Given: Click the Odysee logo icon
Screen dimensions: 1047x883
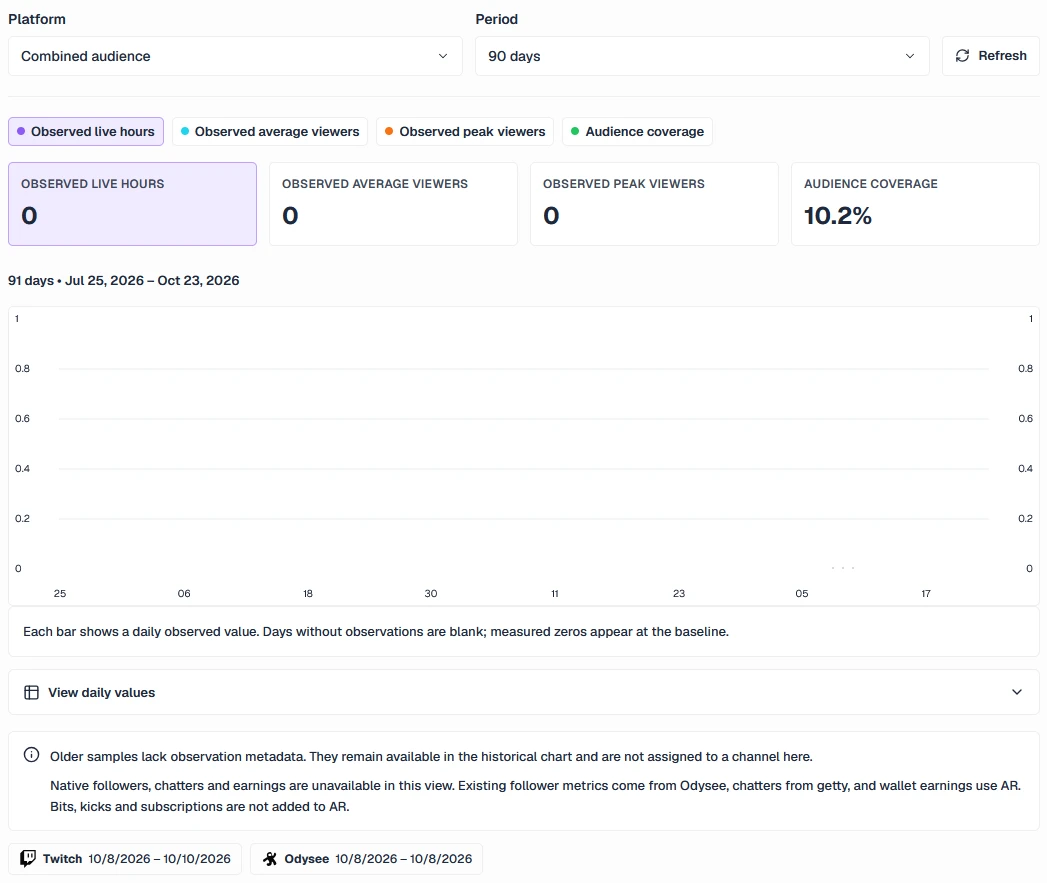Looking at the screenshot, I should pyautogui.click(x=270, y=859).
